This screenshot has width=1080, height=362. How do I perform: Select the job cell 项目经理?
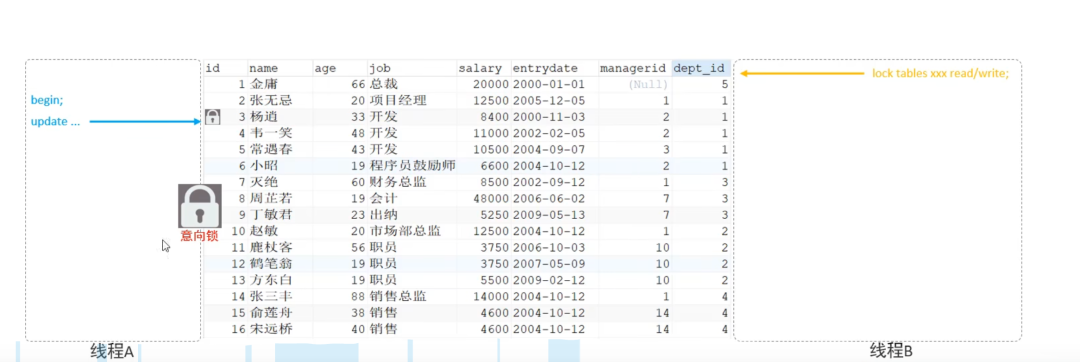point(398,100)
